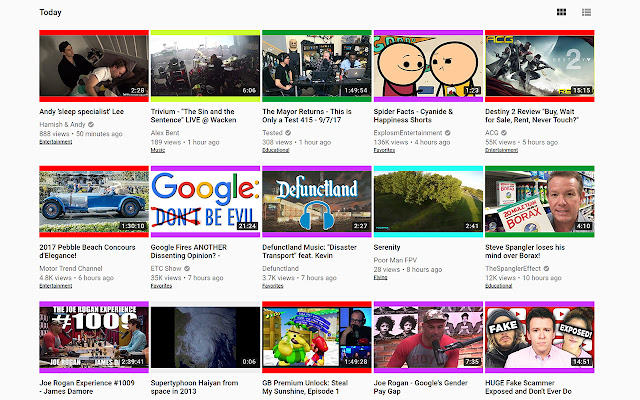
Task: Open the Andy 'sleep specialist' Lee thumbnail
Action: [x=94, y=66]
